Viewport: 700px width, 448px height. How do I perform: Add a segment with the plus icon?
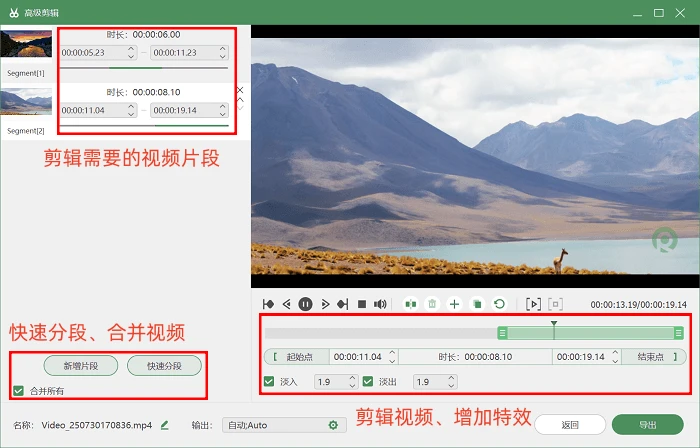pyautogui.click(x=454, y=304)
